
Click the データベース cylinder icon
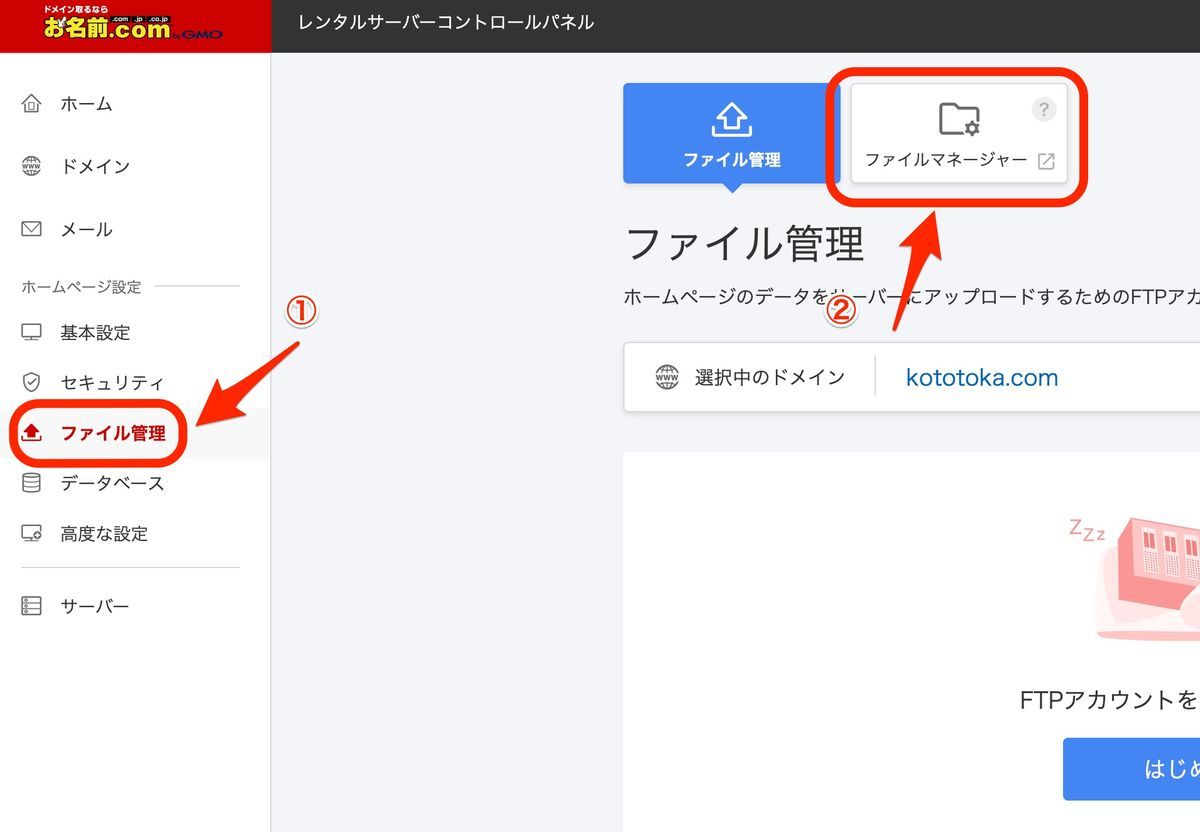pos(32,483)
